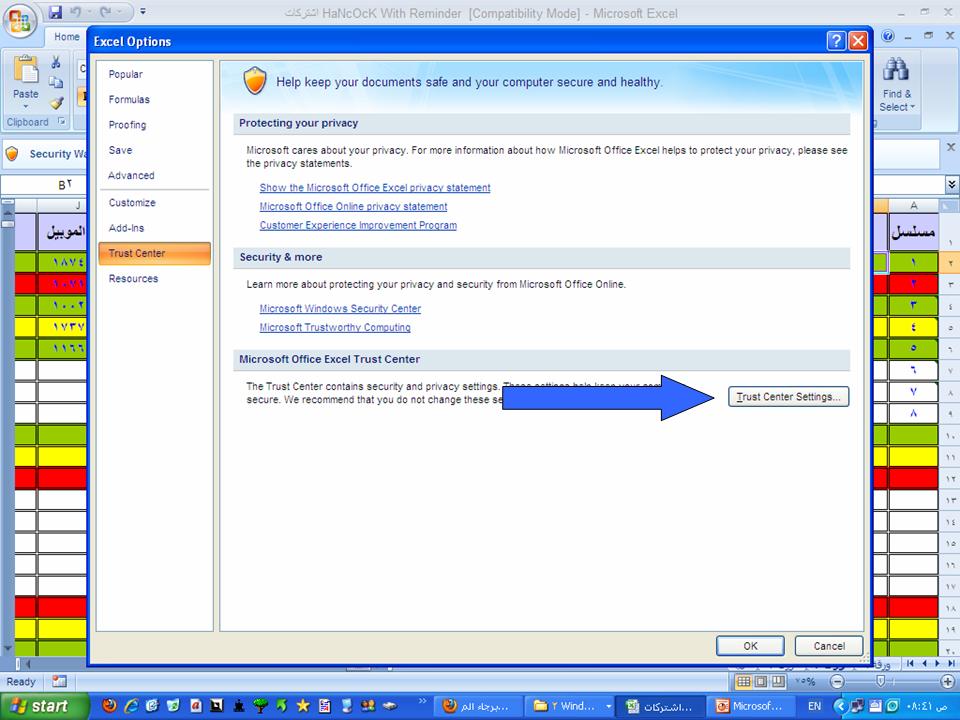960x720 pixels.
Task: Open the Clipboard dialog launcher
Action: [62, 122]
